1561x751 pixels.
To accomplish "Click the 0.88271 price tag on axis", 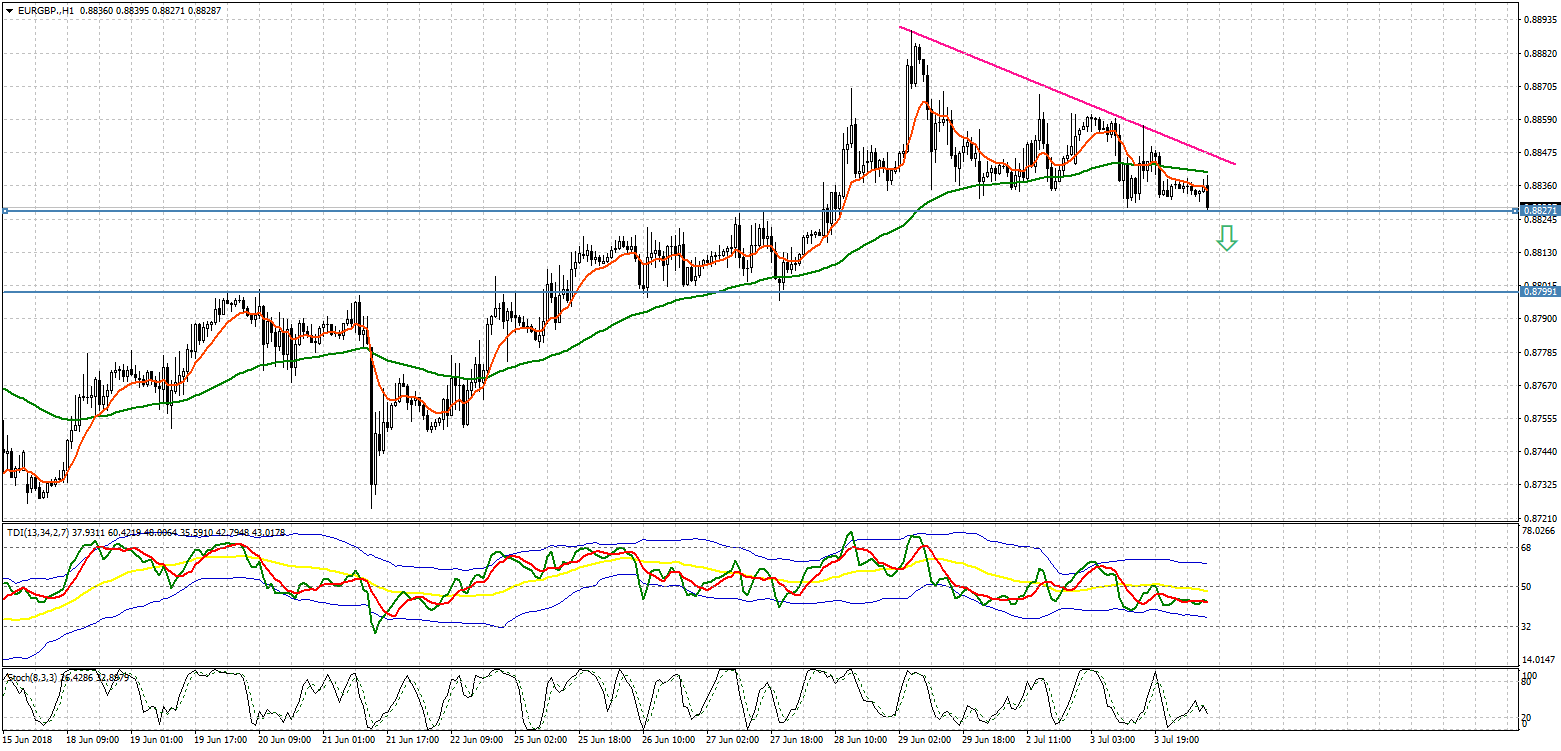I will pyautogui.click(x=1537, y=210).
